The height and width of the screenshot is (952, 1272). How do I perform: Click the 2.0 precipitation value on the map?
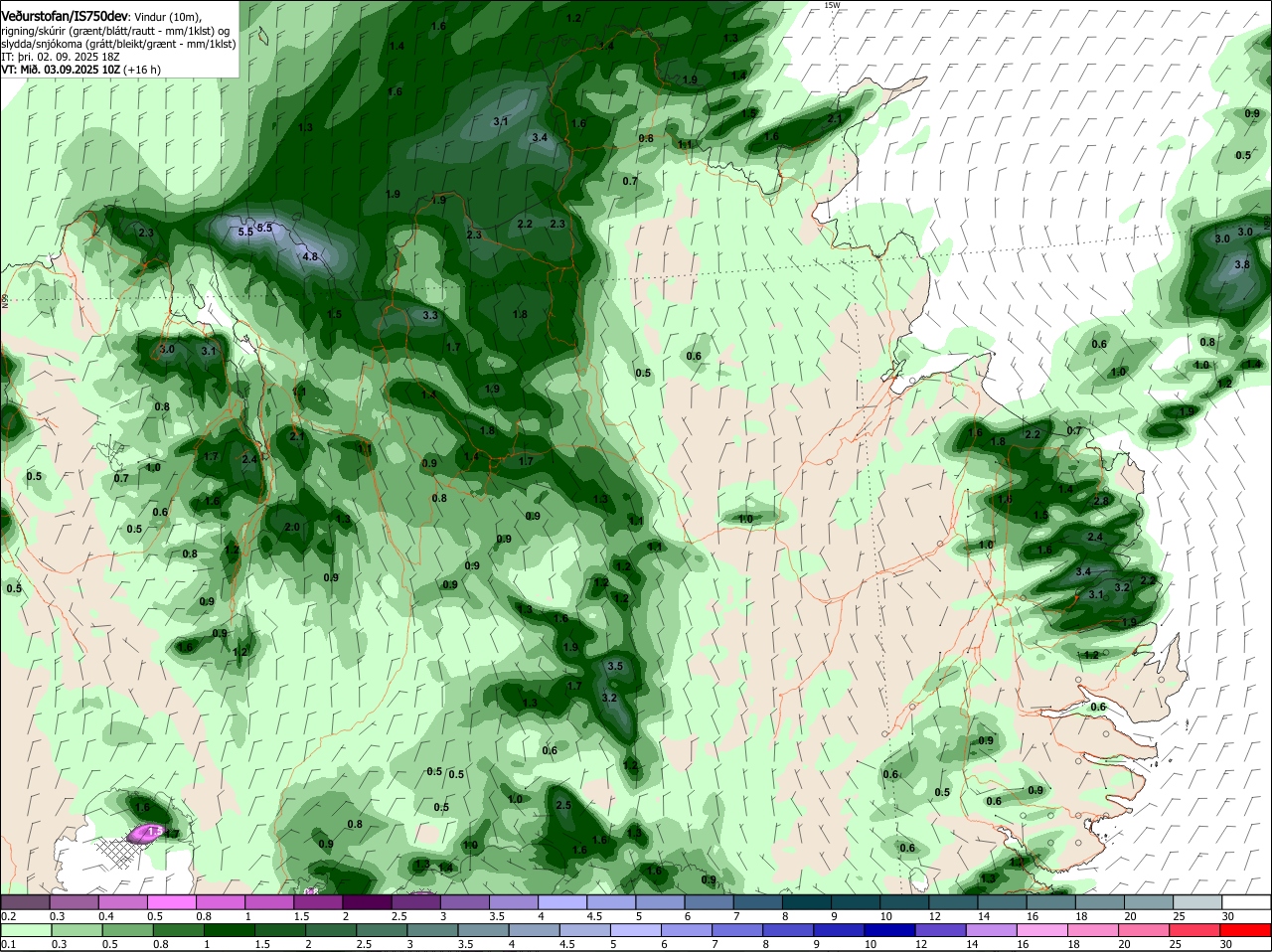[x=292, y=527]
